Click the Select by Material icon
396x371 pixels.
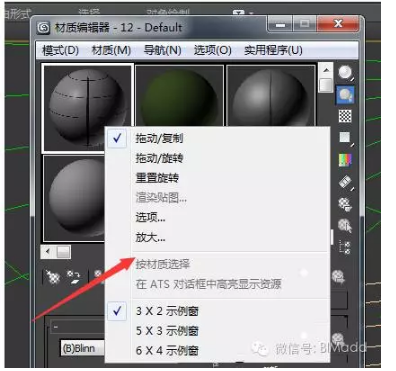click(345, 226)
